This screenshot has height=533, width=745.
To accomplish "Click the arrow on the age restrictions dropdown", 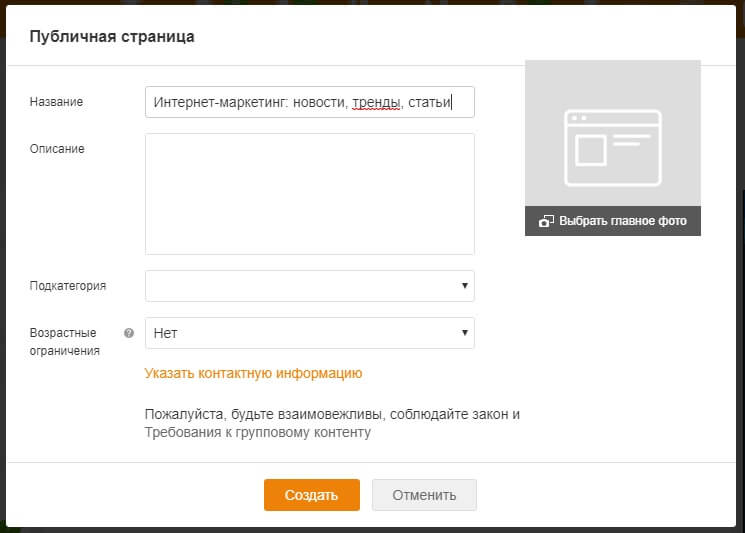I will 465,333.
